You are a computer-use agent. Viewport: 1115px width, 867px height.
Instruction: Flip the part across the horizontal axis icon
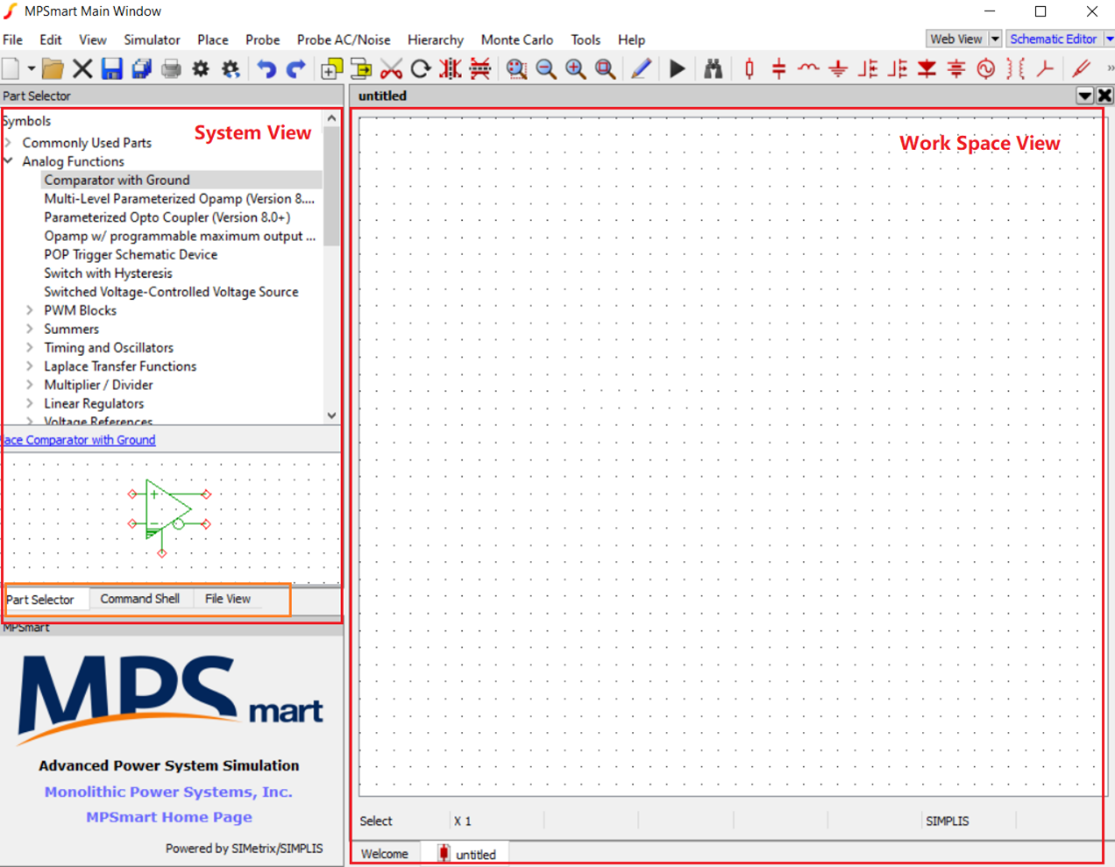tap(481, 69)
